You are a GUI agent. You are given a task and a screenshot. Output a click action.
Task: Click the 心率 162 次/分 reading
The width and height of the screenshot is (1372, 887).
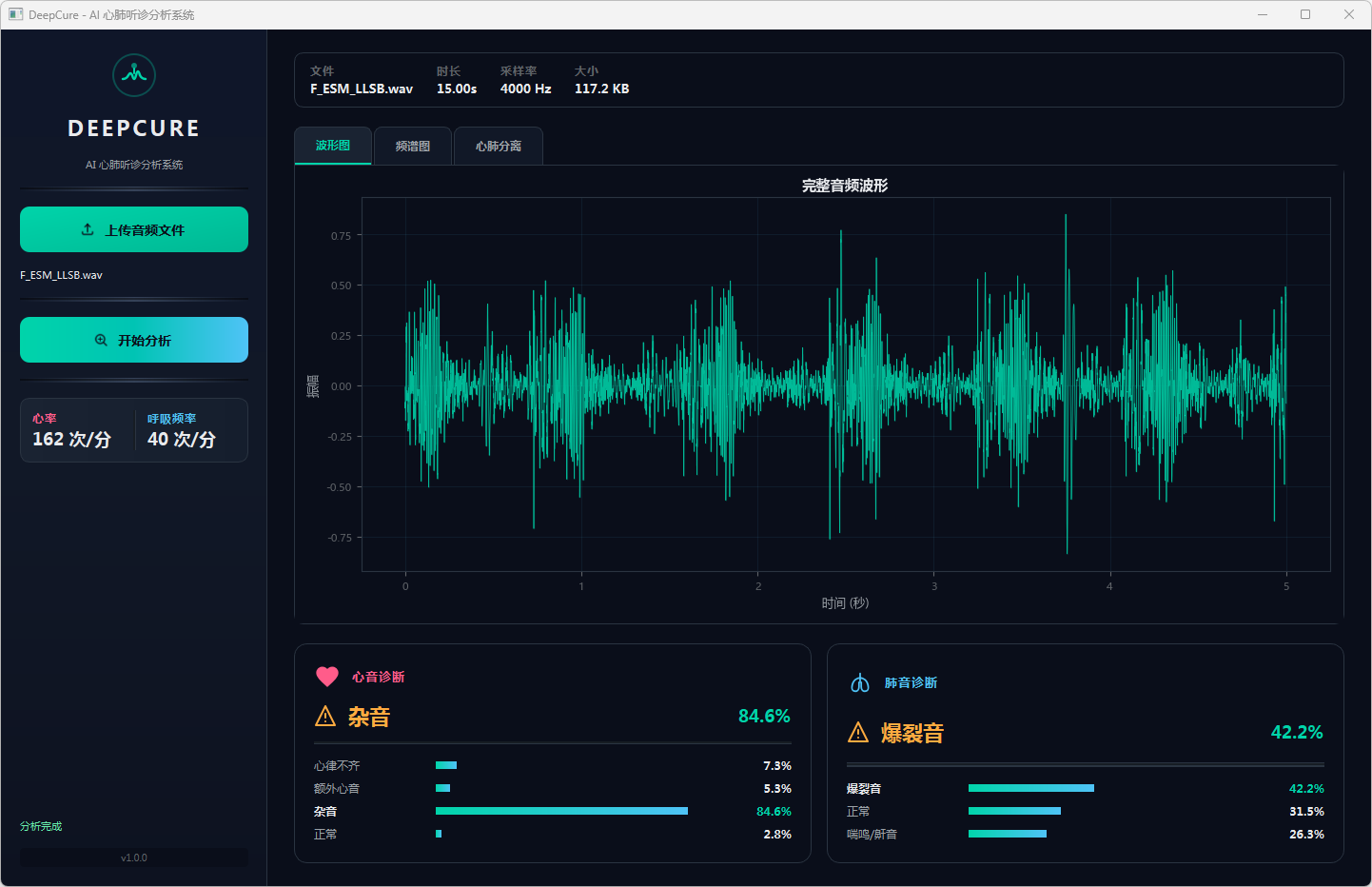point(72,439)
